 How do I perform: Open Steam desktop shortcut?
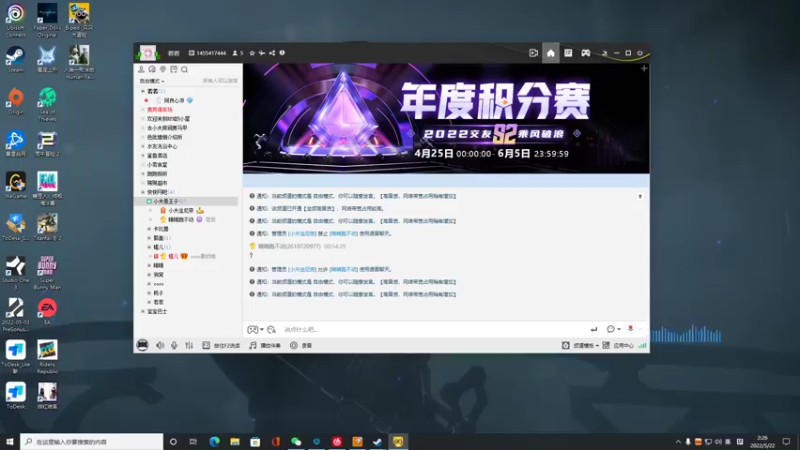point(15,60)
